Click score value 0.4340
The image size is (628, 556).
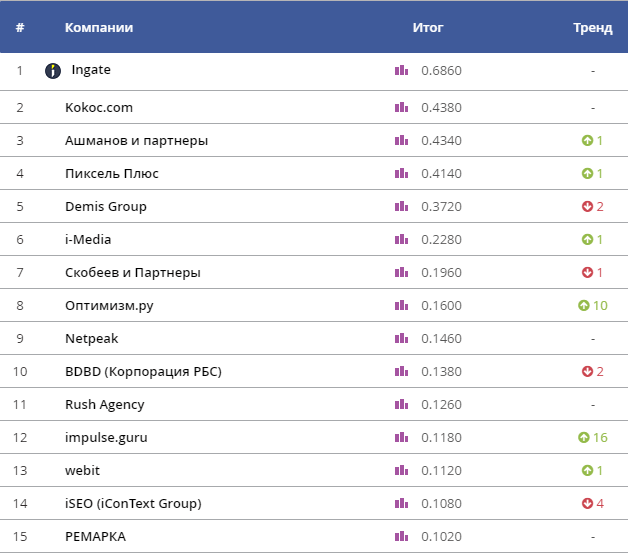(x=441, y=141)
